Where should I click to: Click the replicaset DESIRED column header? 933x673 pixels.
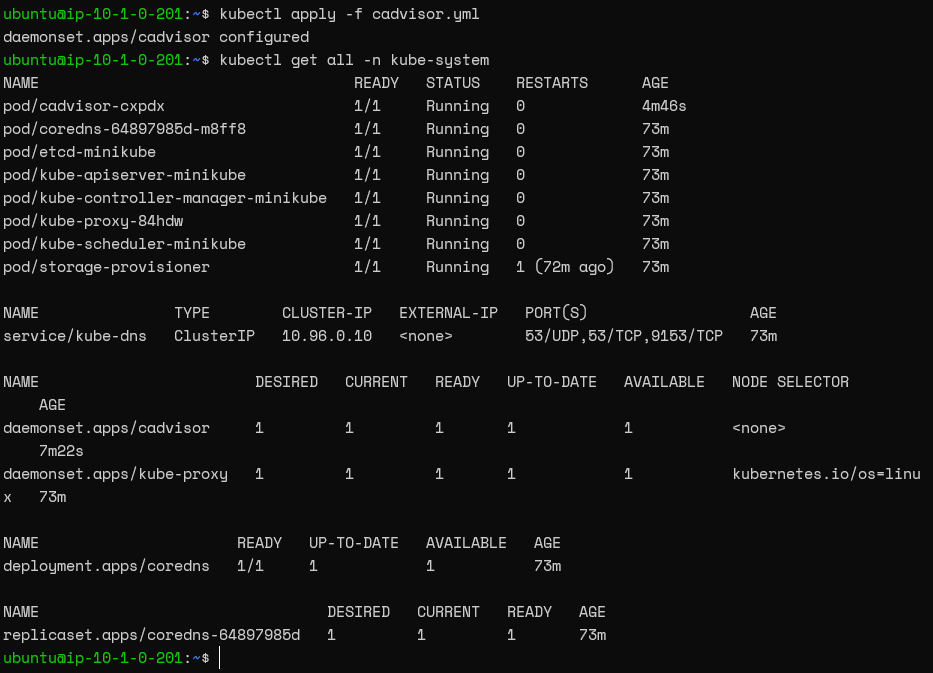pos(358,612)
